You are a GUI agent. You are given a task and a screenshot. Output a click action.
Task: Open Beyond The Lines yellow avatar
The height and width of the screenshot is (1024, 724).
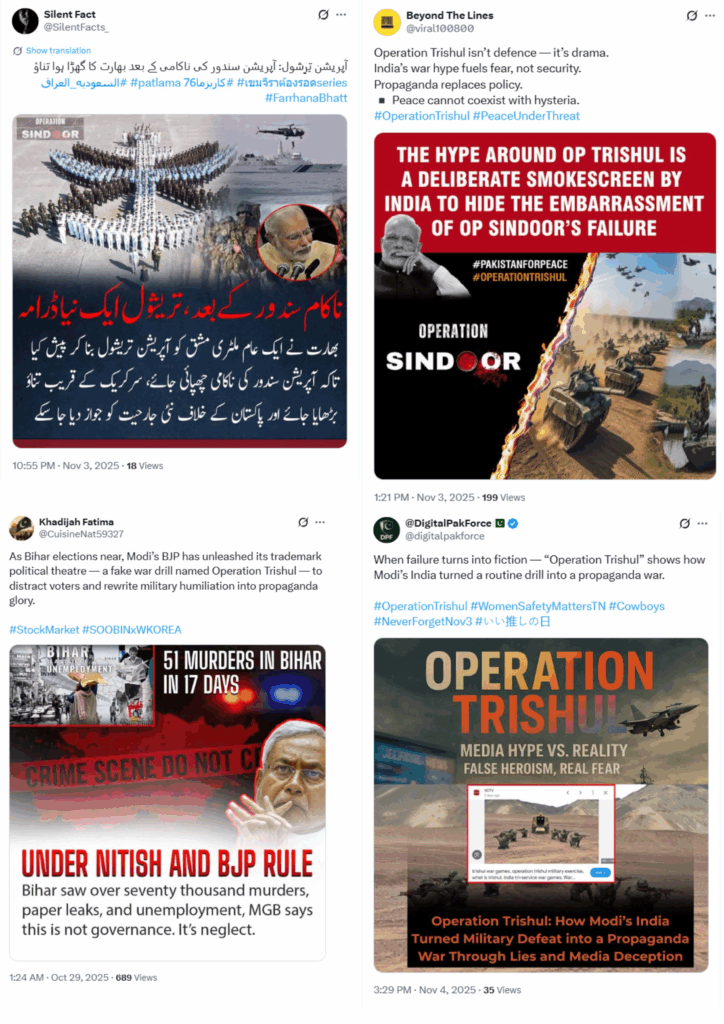point(386,22)
